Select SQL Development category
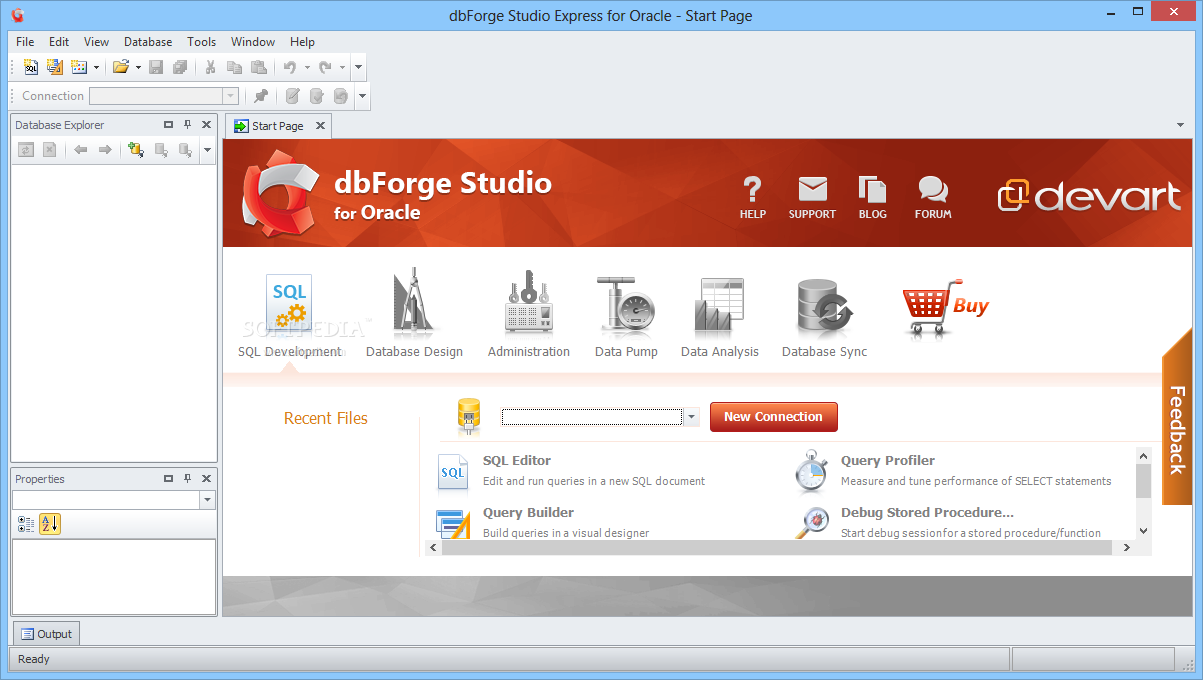This screenshot has width=1203, height=680. (289, 316)
